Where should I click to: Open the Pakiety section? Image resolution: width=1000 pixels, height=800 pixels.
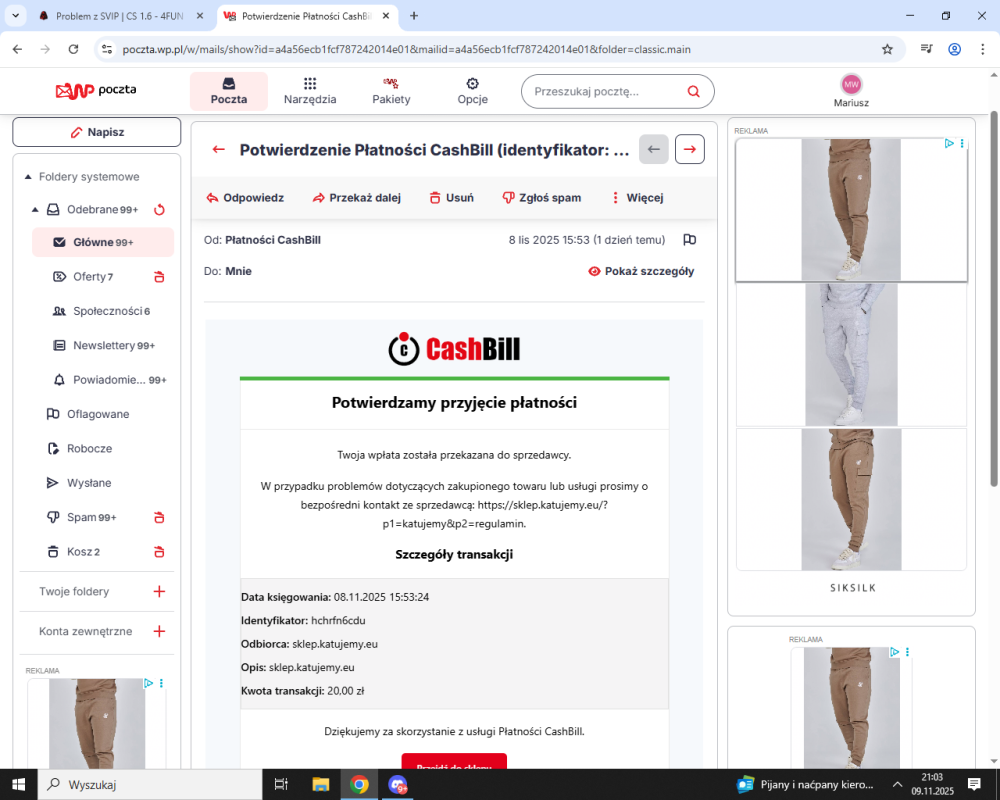tap(391, 91)
